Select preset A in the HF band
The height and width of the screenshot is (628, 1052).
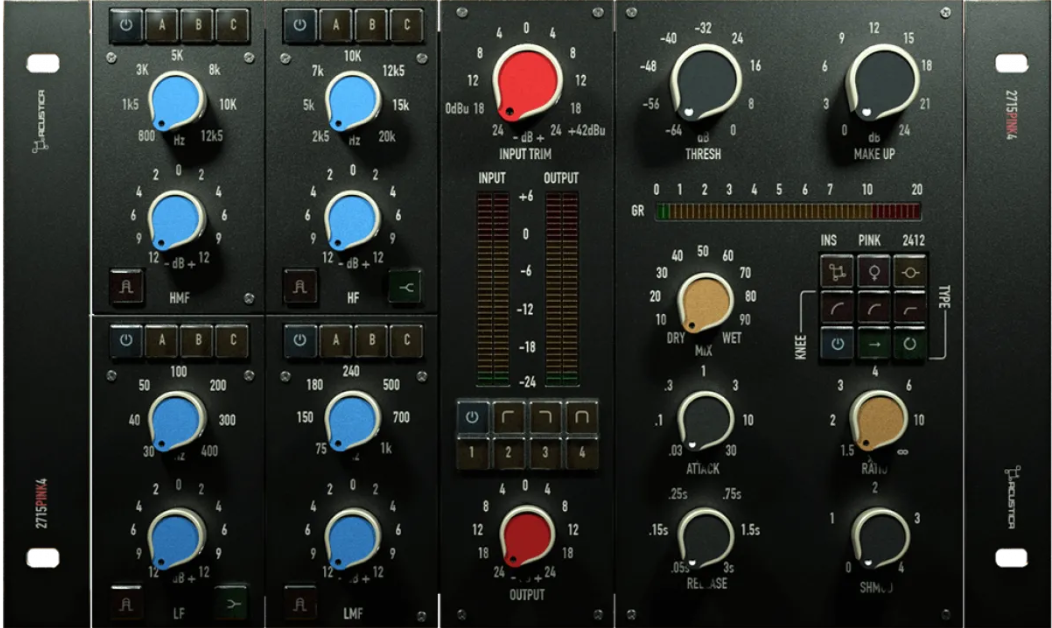click(x=335, y=25)
